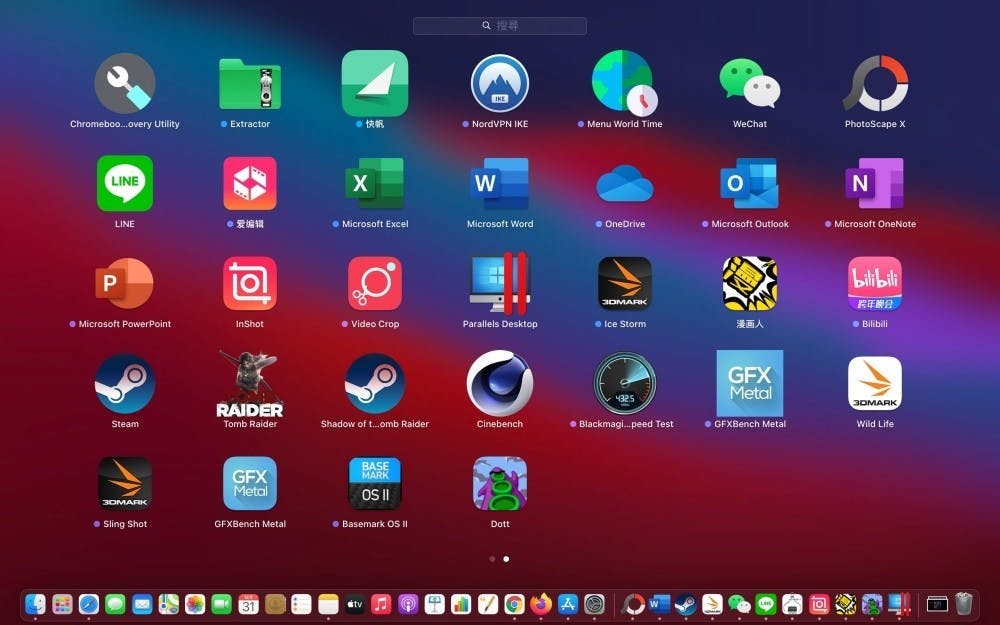Launch the LINE messenger app

tap(125, 184)
